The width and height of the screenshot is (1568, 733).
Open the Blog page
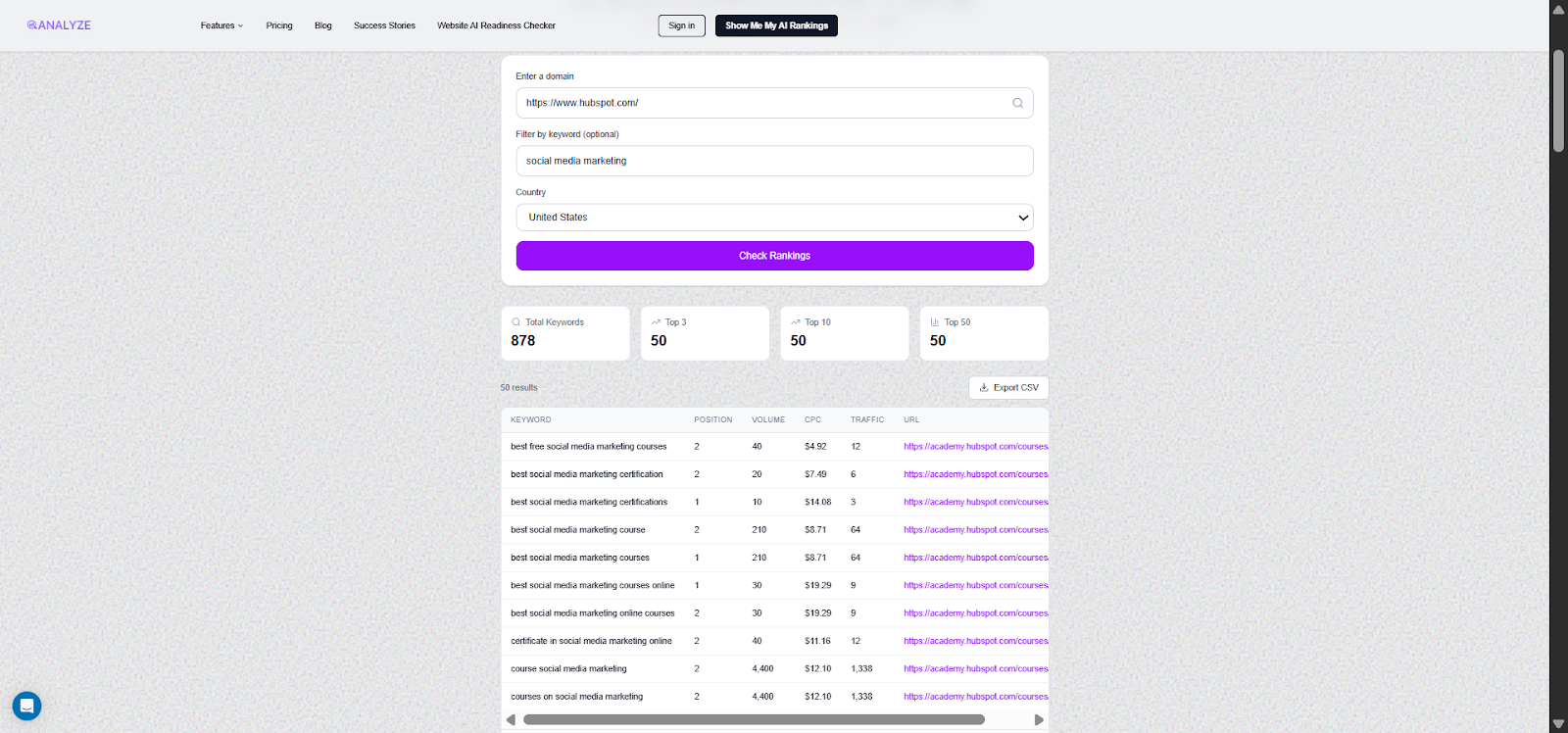323,25
